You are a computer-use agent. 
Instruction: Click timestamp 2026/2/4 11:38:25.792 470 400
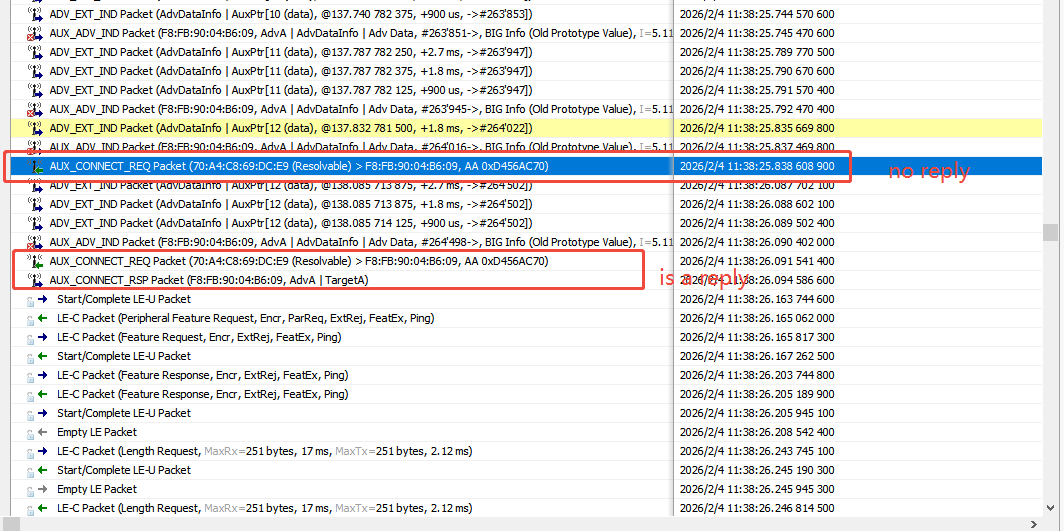[x=757, y=109]
